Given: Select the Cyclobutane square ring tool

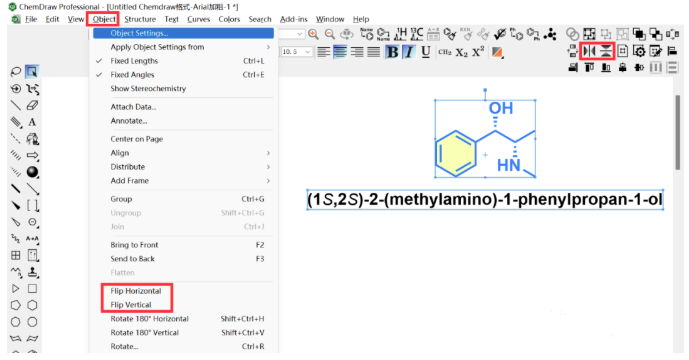Looking at the screenshot, I should tap(32, 289).
